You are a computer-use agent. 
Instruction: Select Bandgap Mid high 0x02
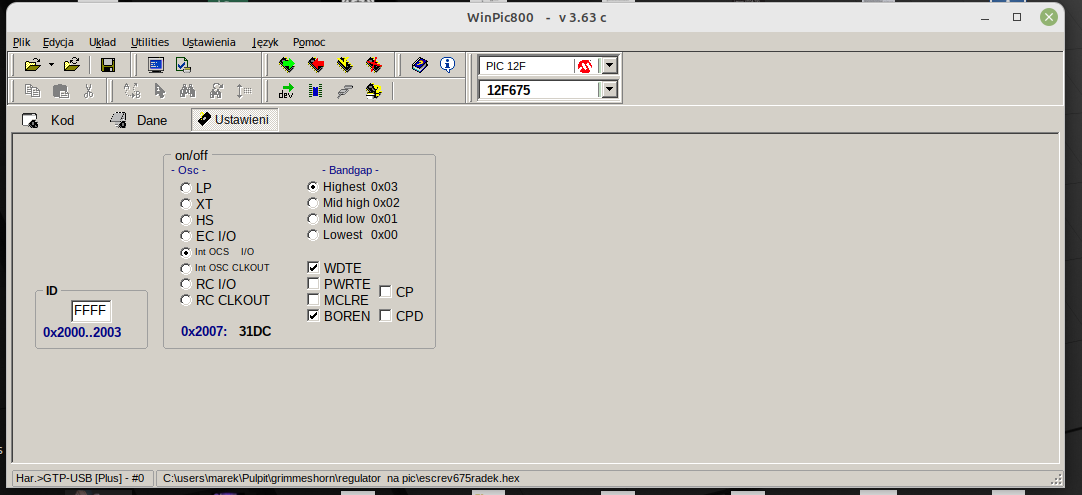pos(313,203)
